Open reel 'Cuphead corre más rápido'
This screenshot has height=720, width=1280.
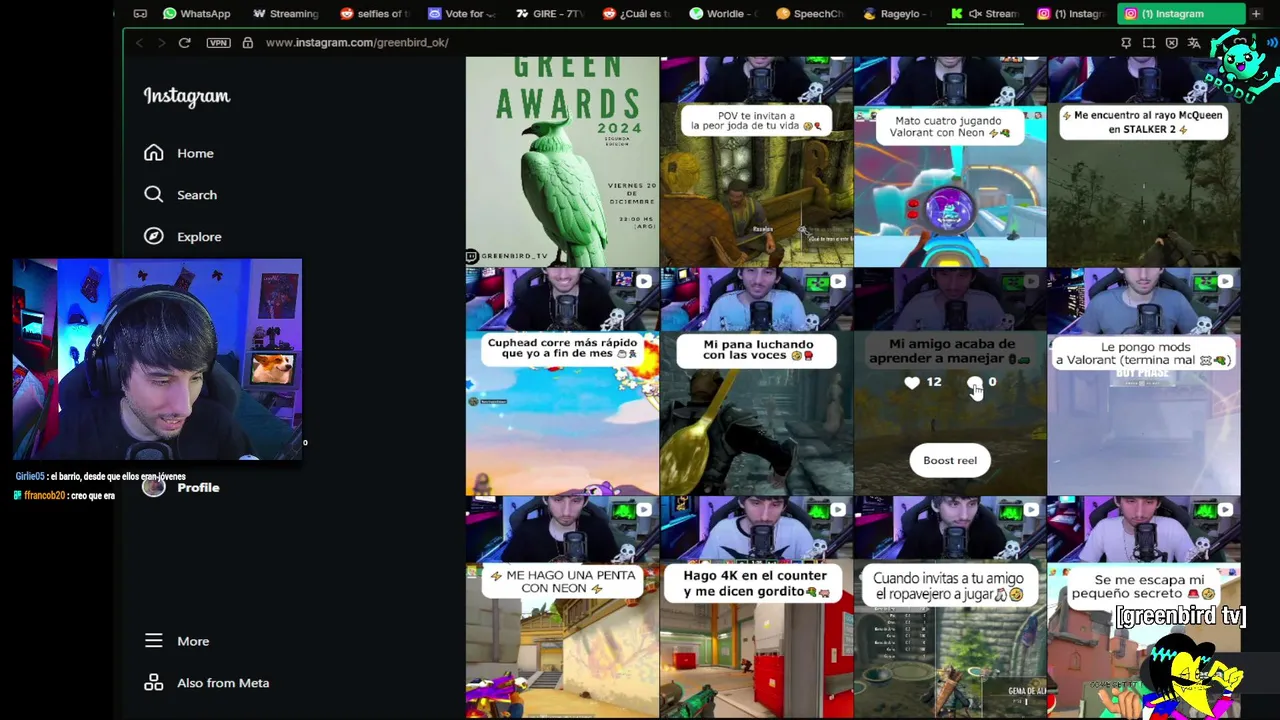point(562,381)
